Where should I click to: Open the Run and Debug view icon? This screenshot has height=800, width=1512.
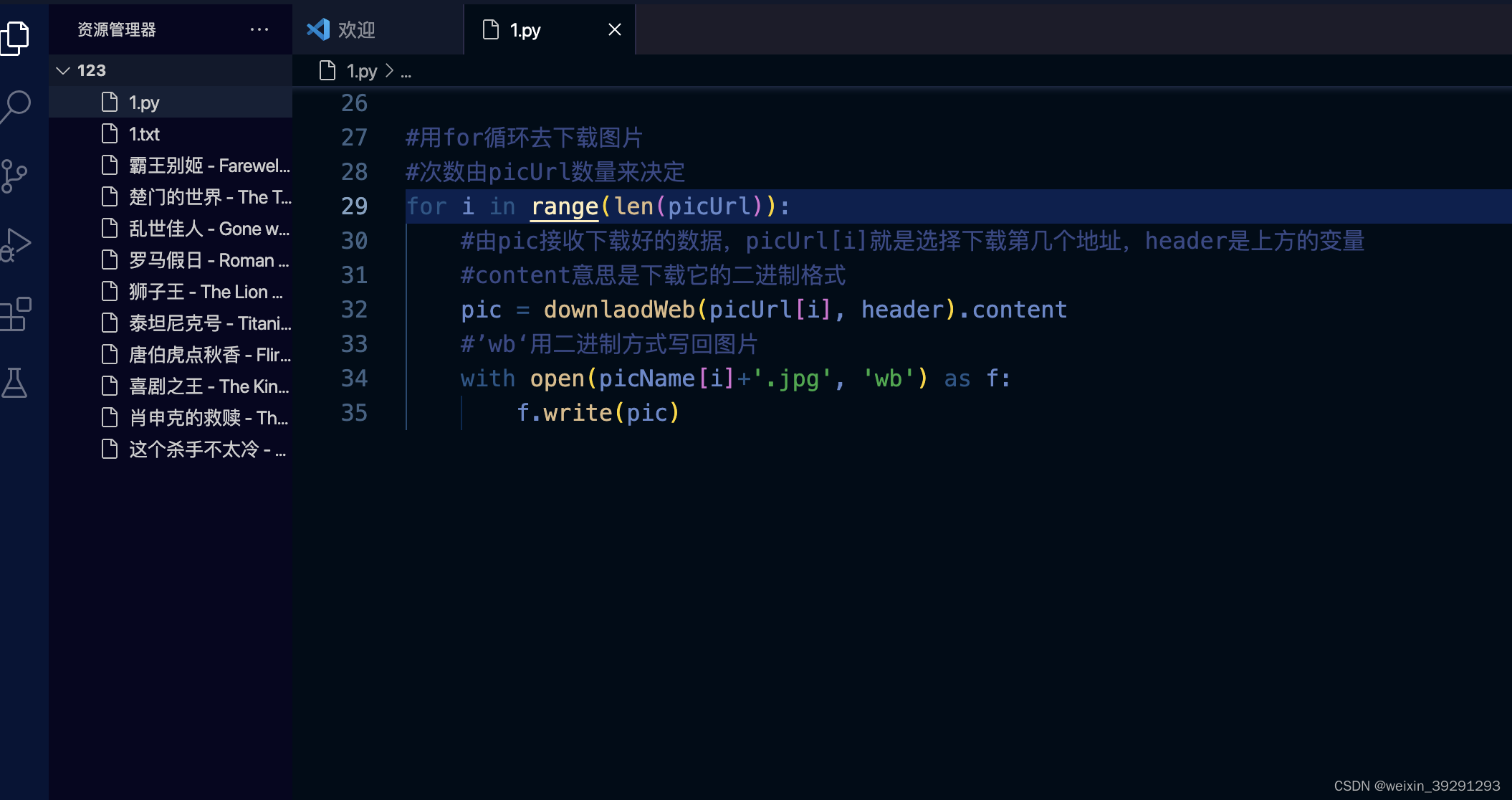tap(14, 245)
